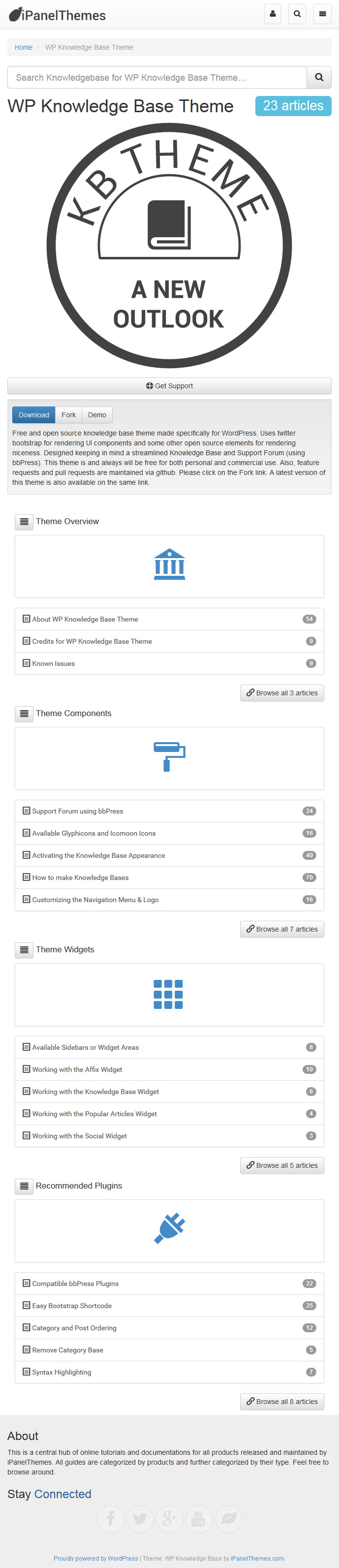
Task: Click Browse all 7 articles button
Action: [x=282, y=929]
